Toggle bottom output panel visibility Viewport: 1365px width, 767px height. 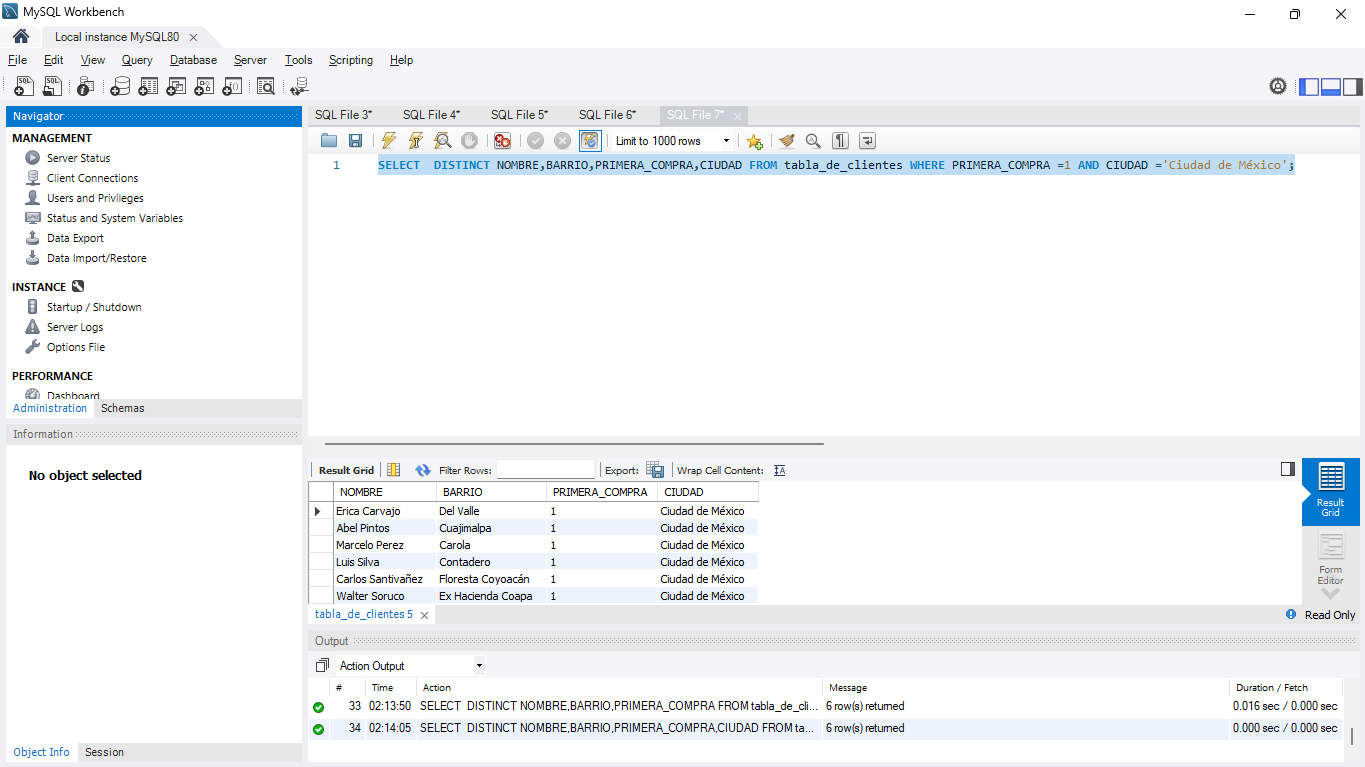(x=1331, y=87)
